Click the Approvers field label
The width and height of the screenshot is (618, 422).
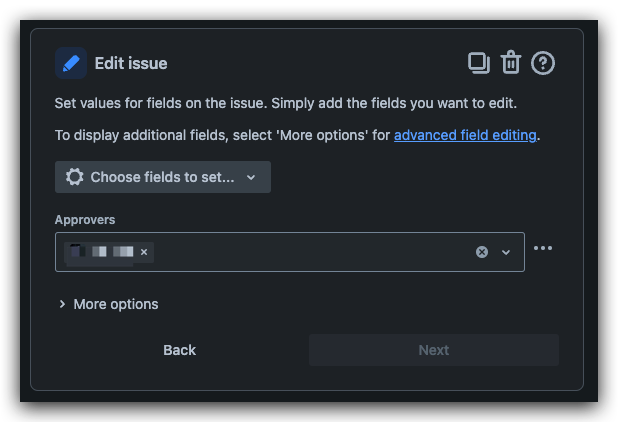(85, 220)
